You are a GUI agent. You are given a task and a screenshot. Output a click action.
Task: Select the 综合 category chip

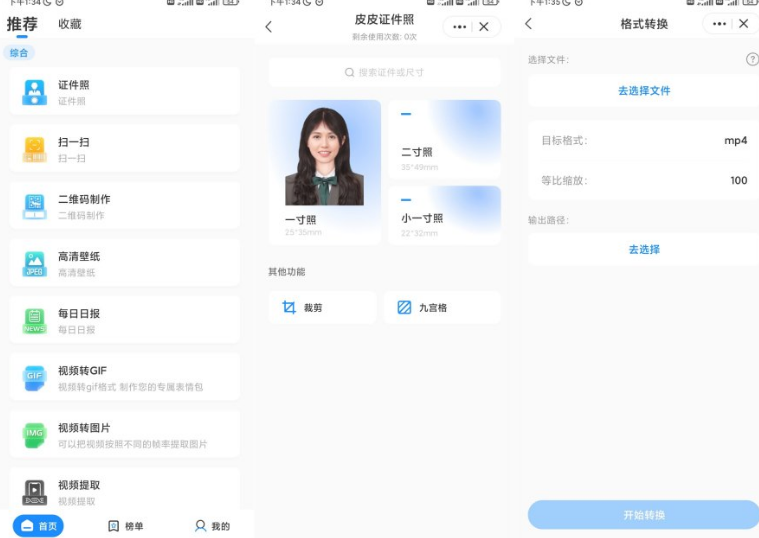(19, 53)
